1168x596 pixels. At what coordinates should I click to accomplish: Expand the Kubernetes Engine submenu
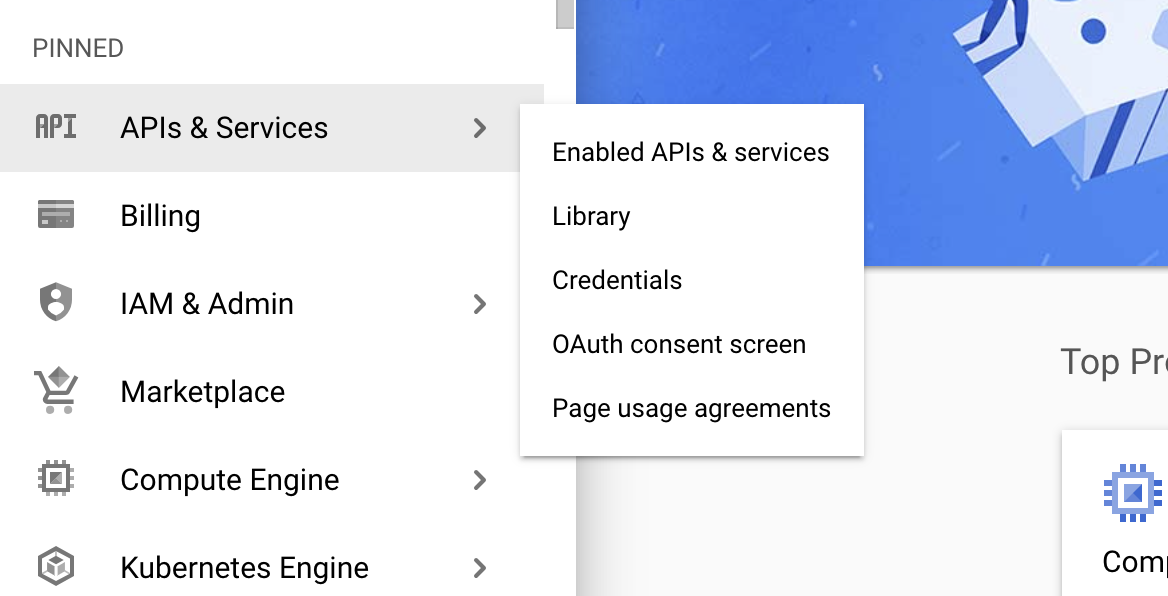pyautogui.click(x=480, y=567)
